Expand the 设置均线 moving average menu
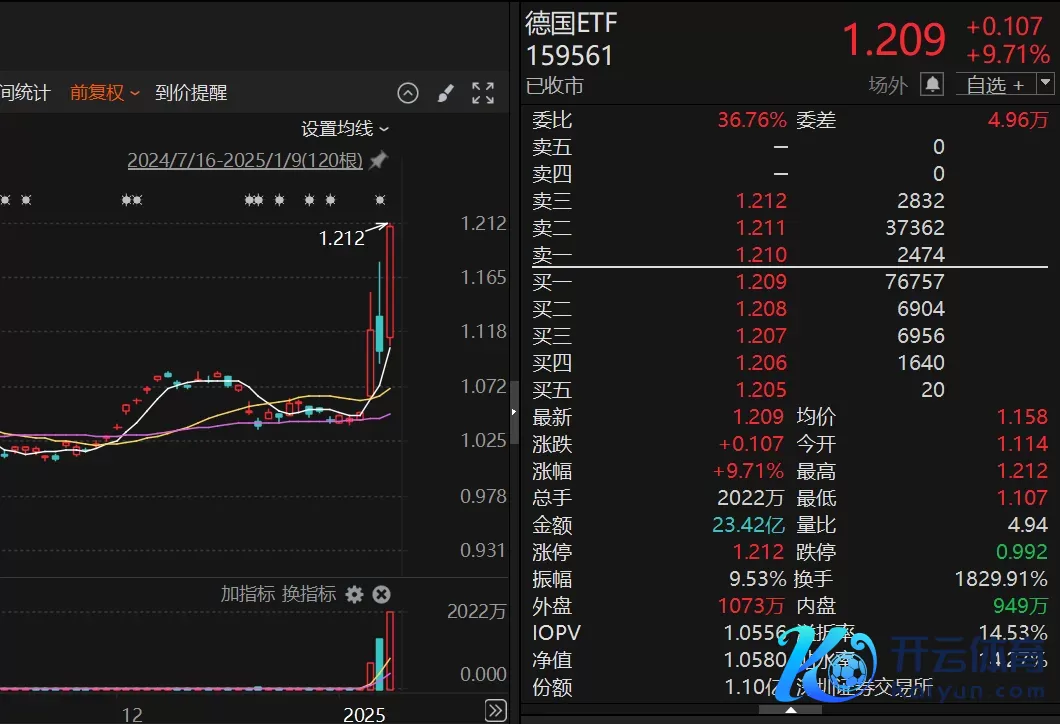 [345, 129]
